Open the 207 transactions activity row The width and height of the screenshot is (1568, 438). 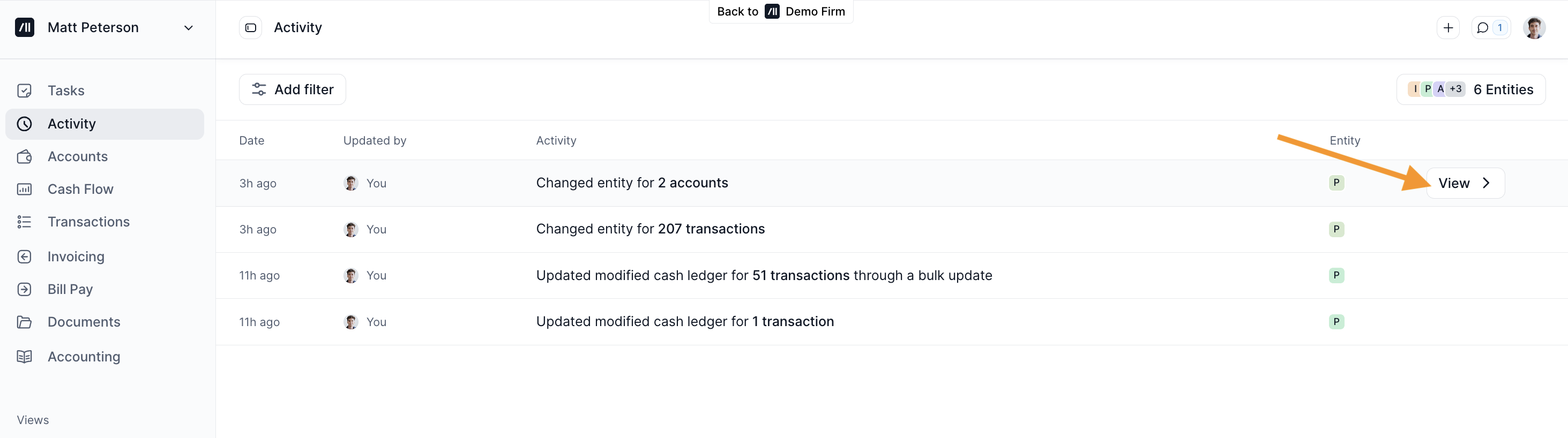click(650, 229)
